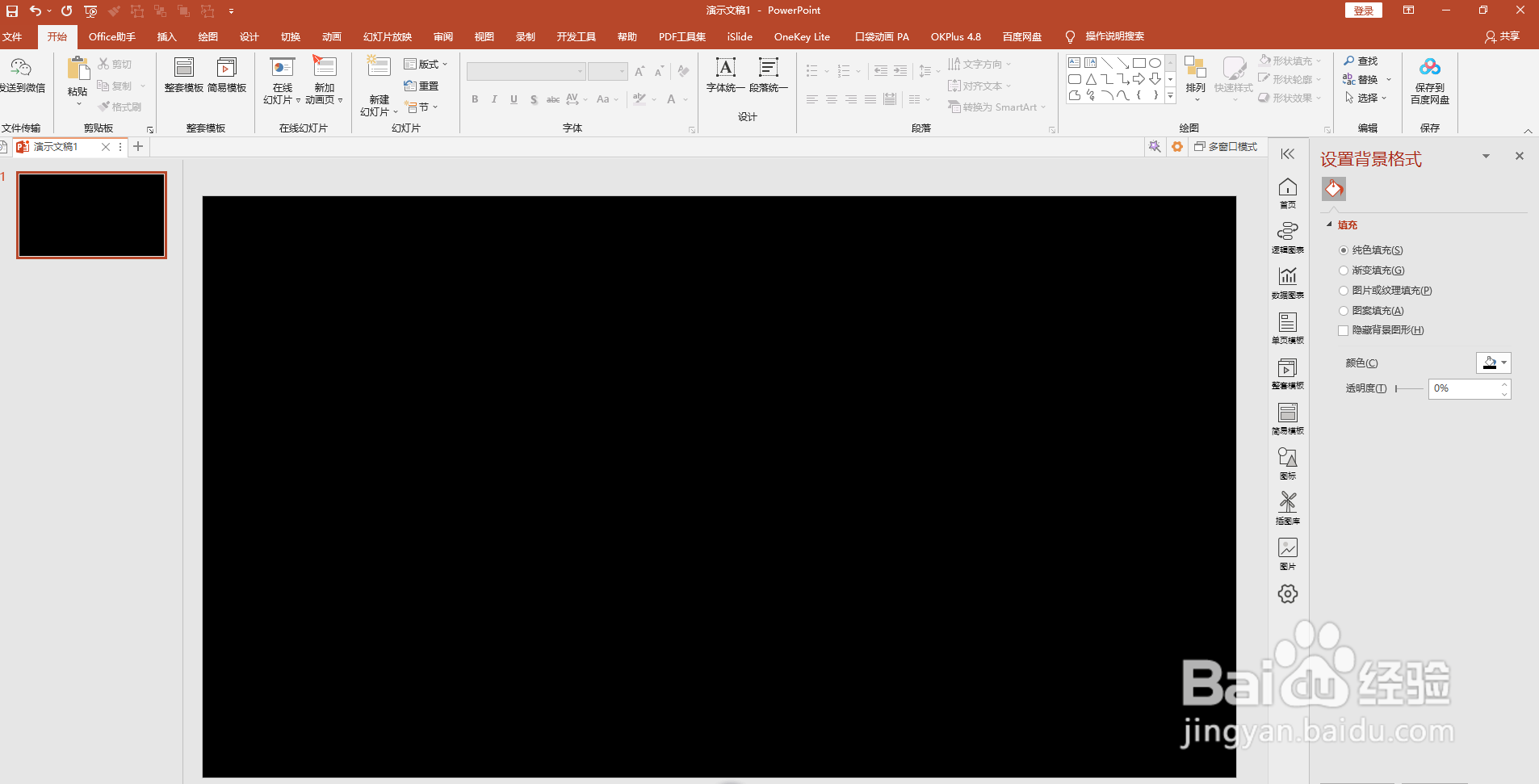1539x784 pixels.
Task: Collapse the 填充 section expander
Action: point(1329,224)
